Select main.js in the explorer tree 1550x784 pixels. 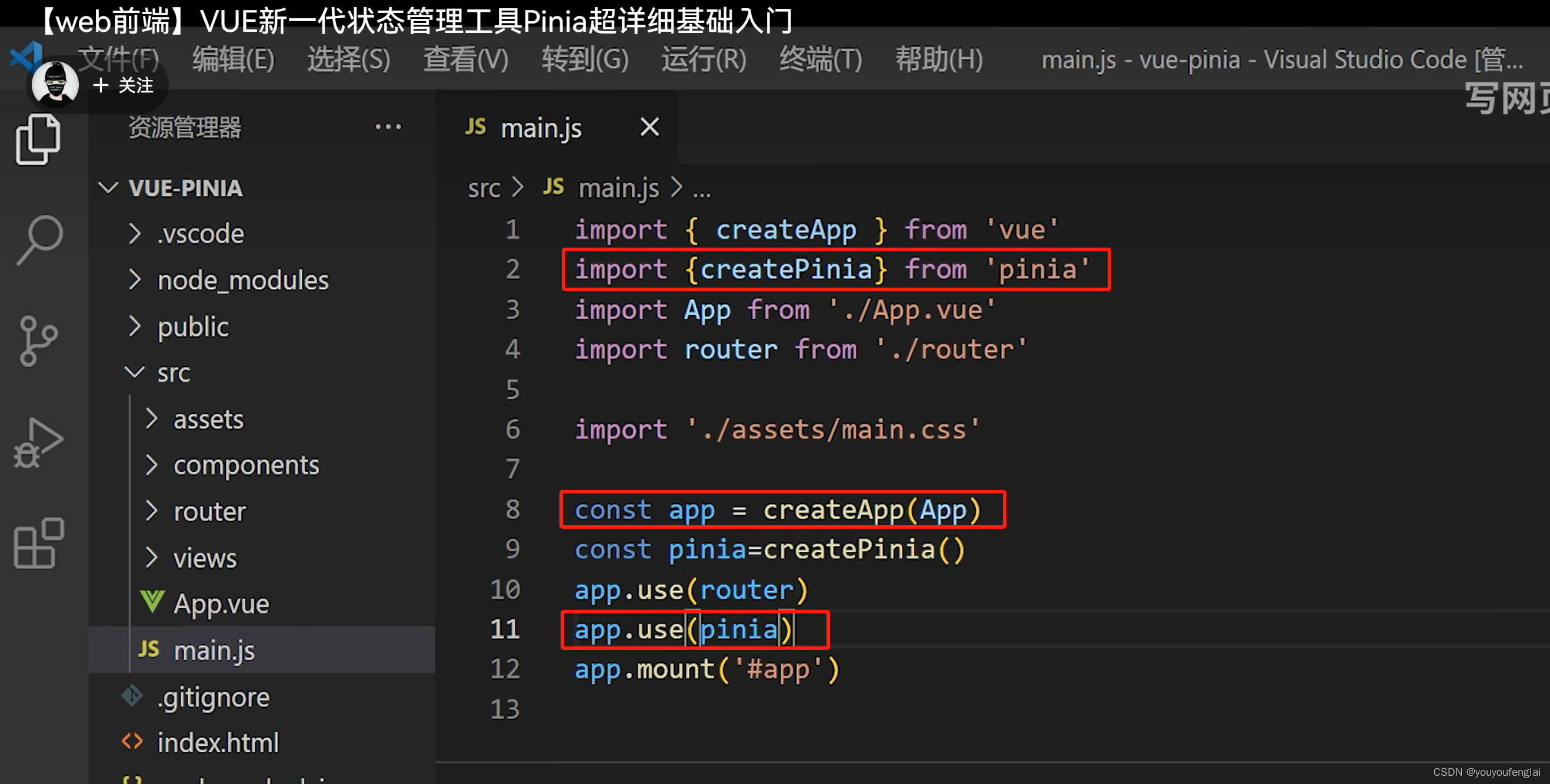coord(262,650)
